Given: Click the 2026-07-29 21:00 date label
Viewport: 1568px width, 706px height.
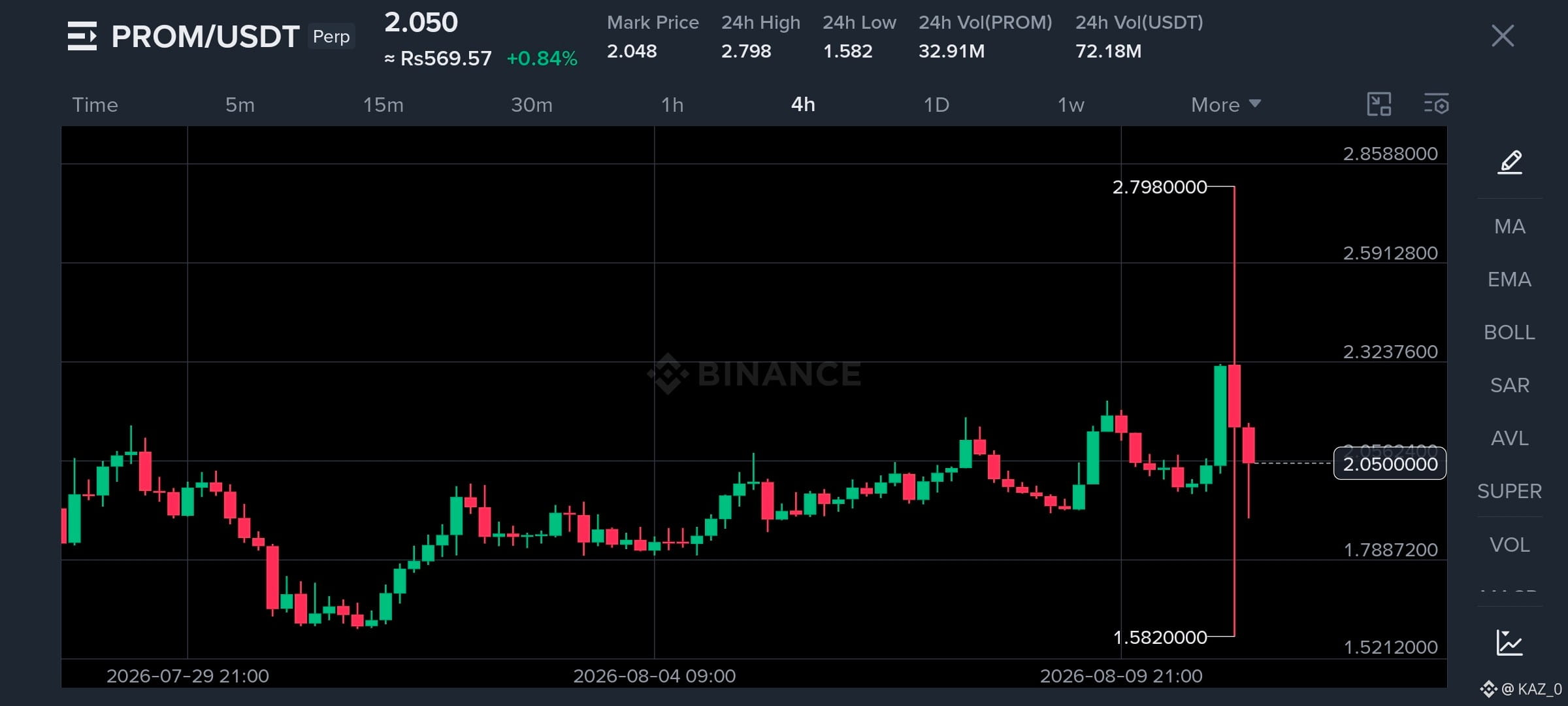Looking at the screenshot, I should (188, 676).
